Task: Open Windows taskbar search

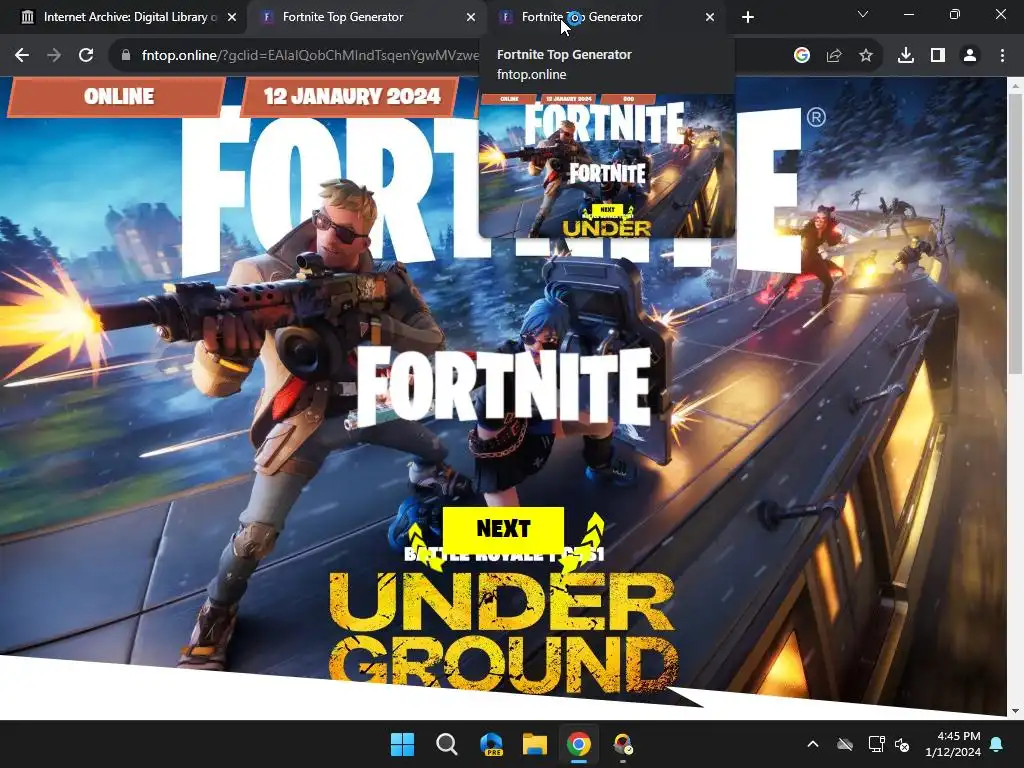Action: tap(447, 744)
